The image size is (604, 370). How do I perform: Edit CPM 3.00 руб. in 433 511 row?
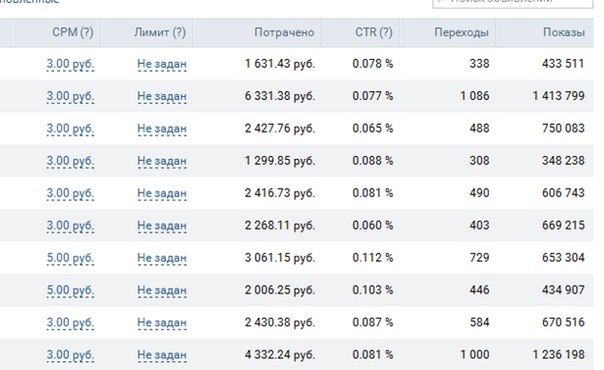[70, 64]
